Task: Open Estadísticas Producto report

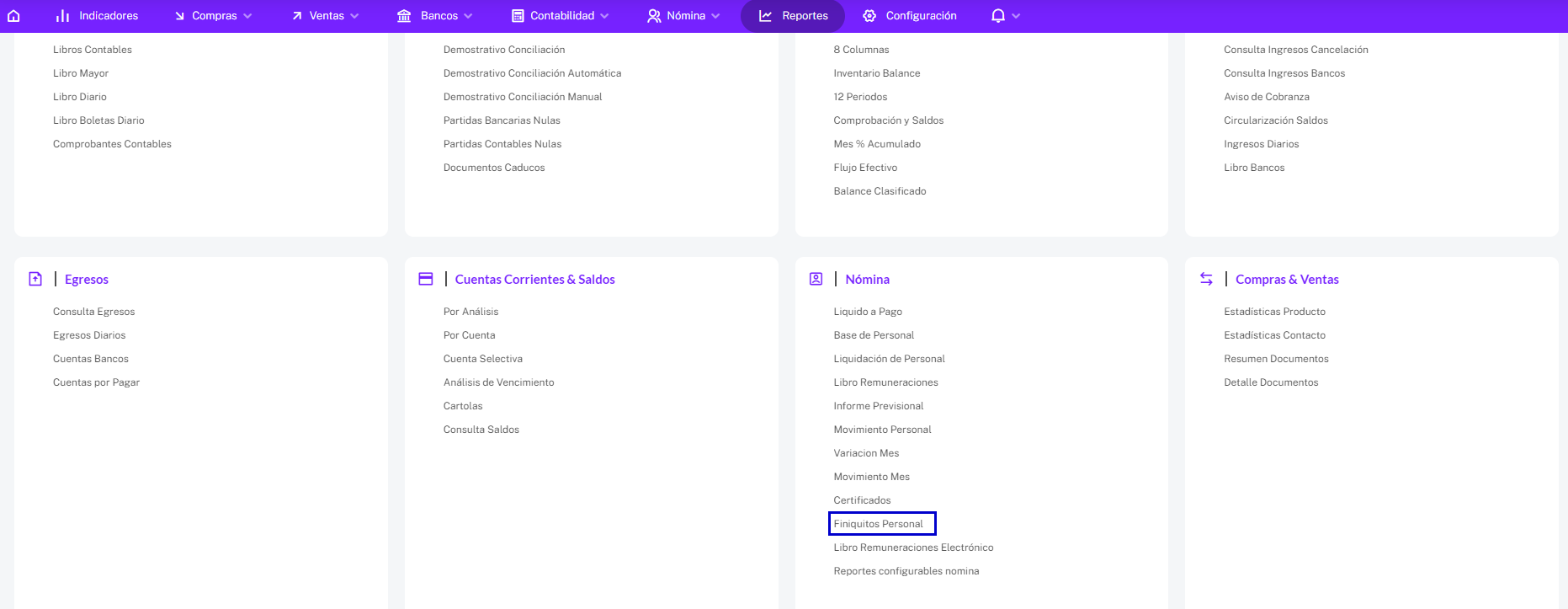Action: pyautogui.click(x=1274, y=312)
